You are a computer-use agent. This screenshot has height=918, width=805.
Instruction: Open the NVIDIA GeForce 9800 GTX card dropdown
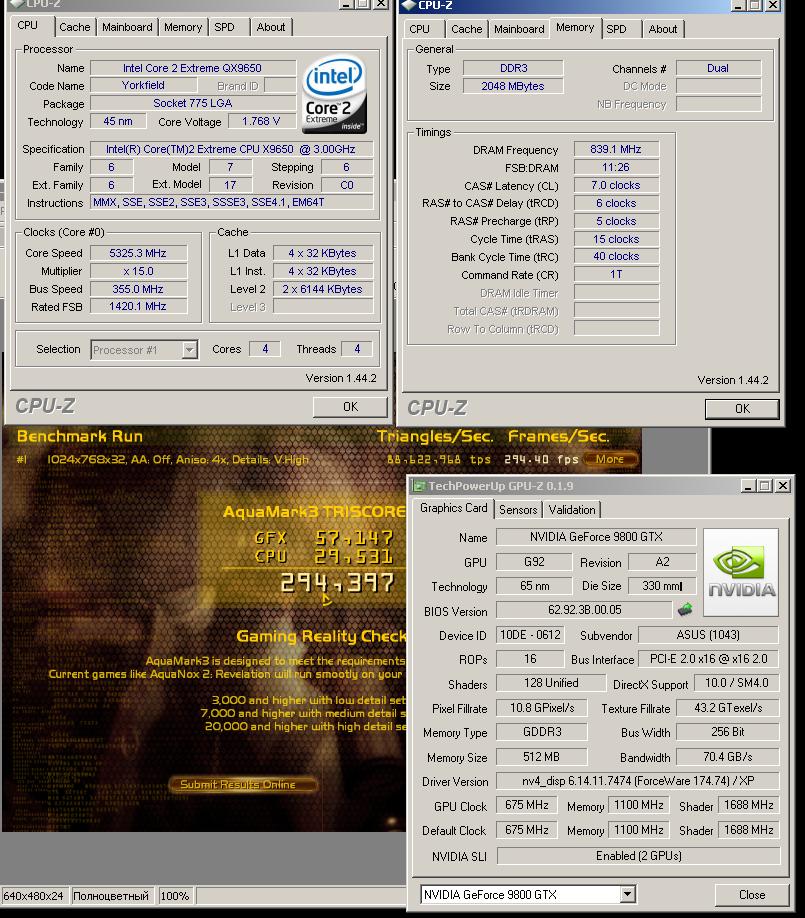tap(627, 894)
